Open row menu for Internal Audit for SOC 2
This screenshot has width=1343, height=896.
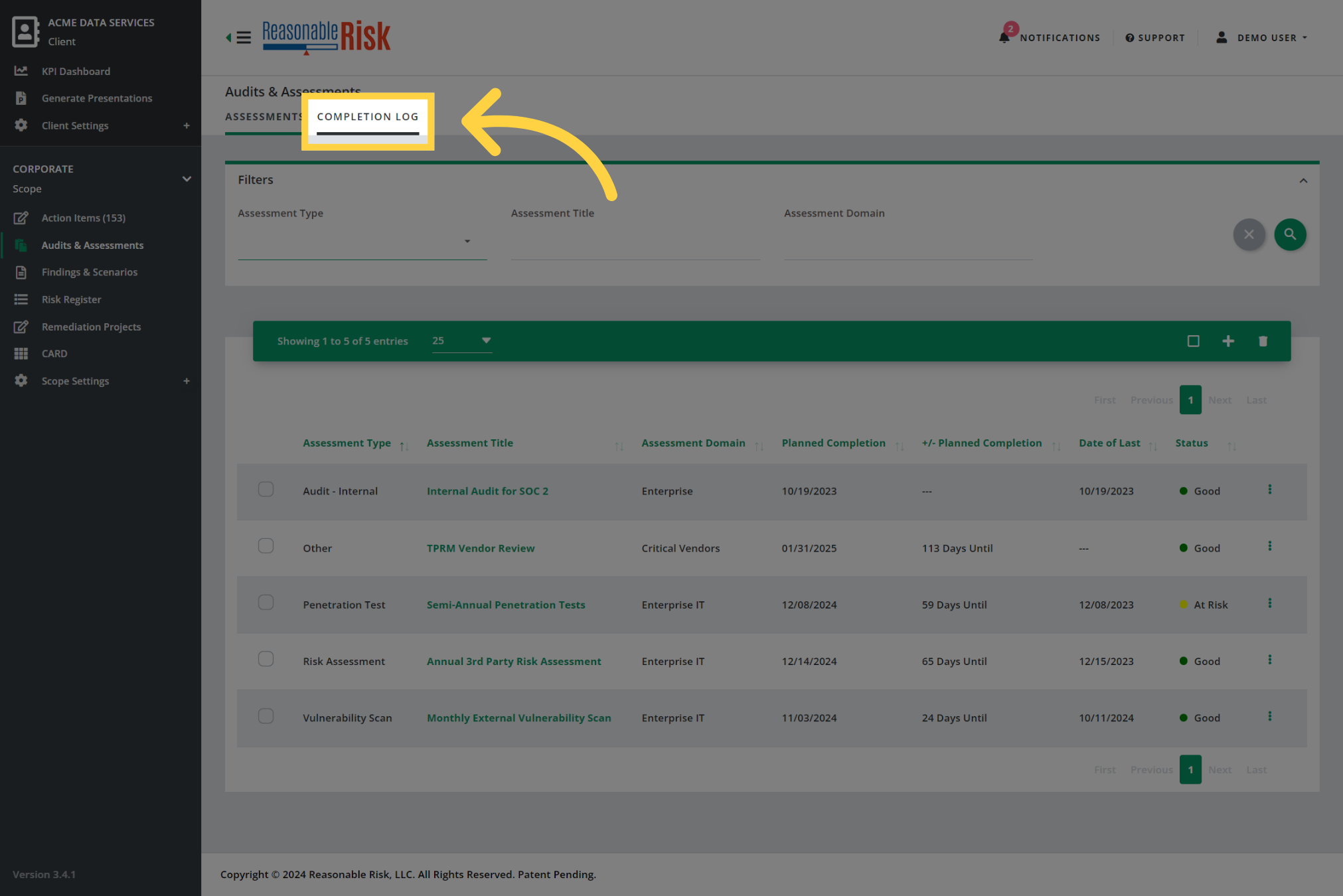[1269, 489]
